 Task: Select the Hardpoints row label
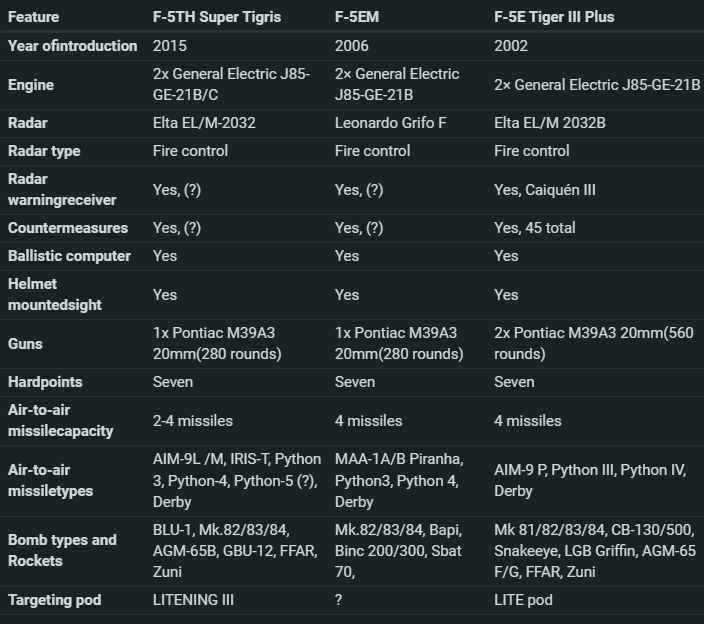tap(45, 382)
